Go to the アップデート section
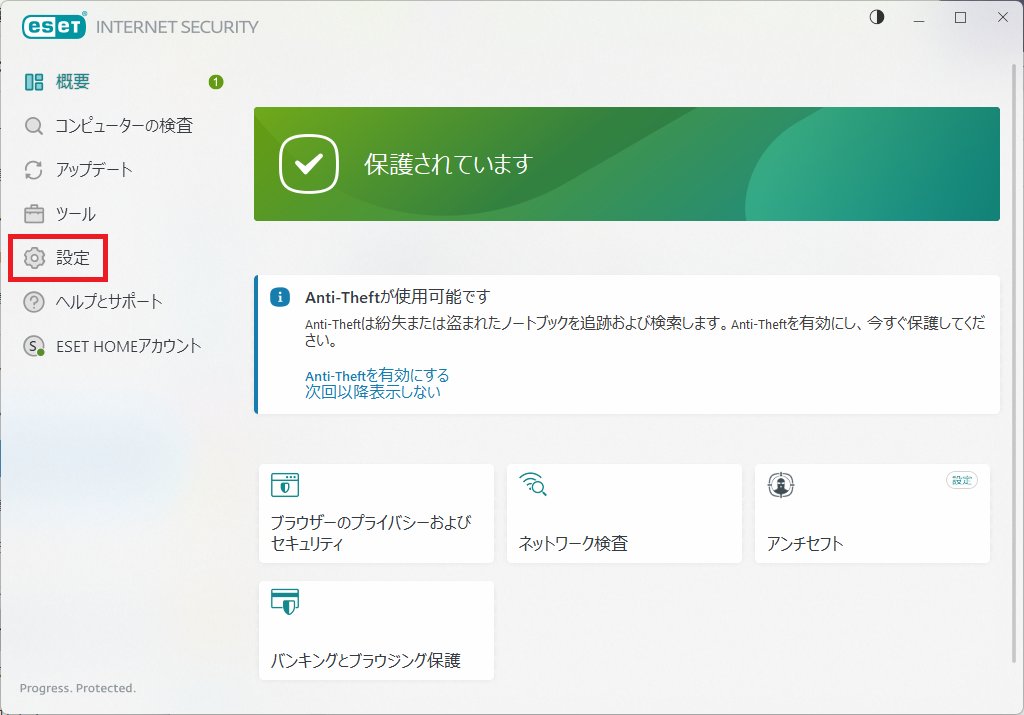 (94, 170)
